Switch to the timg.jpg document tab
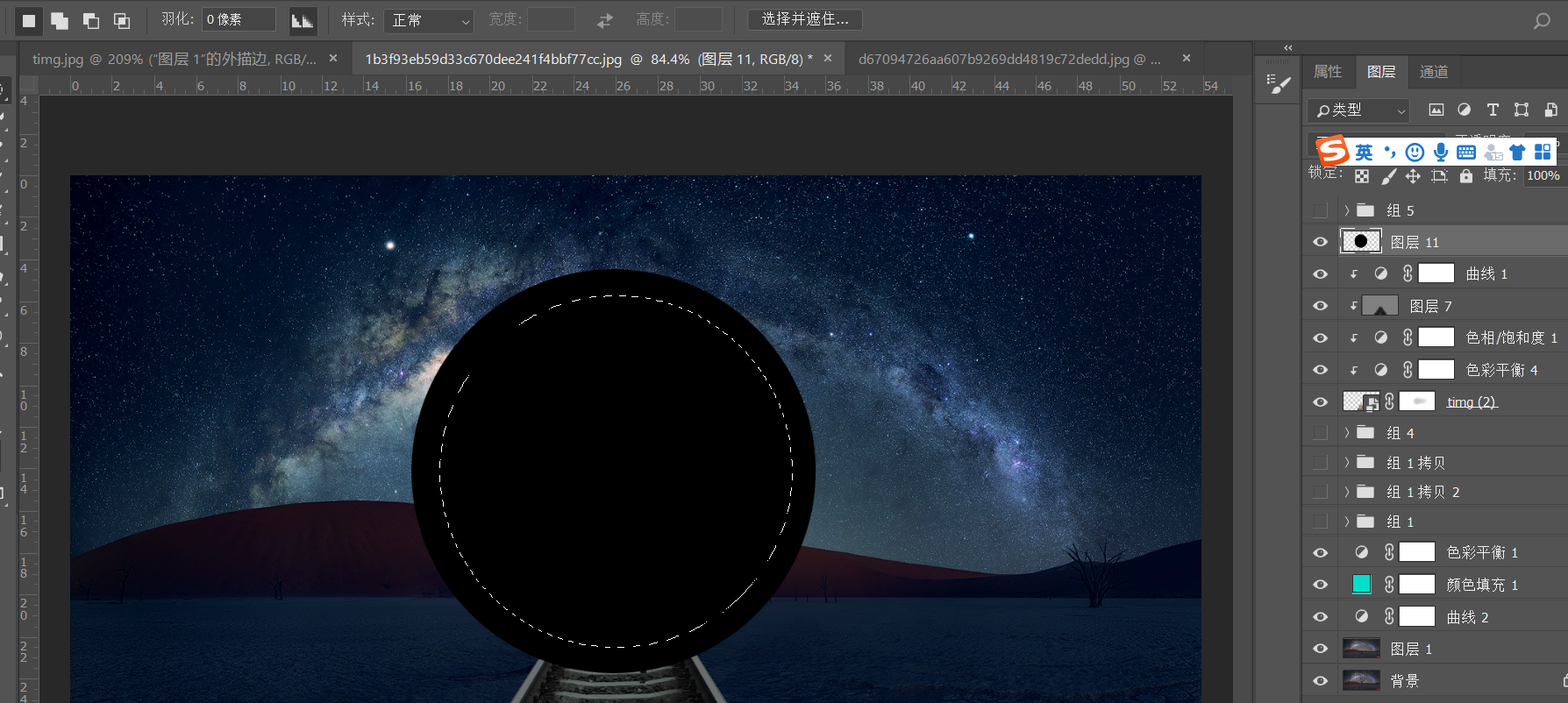 pos(175,59)
